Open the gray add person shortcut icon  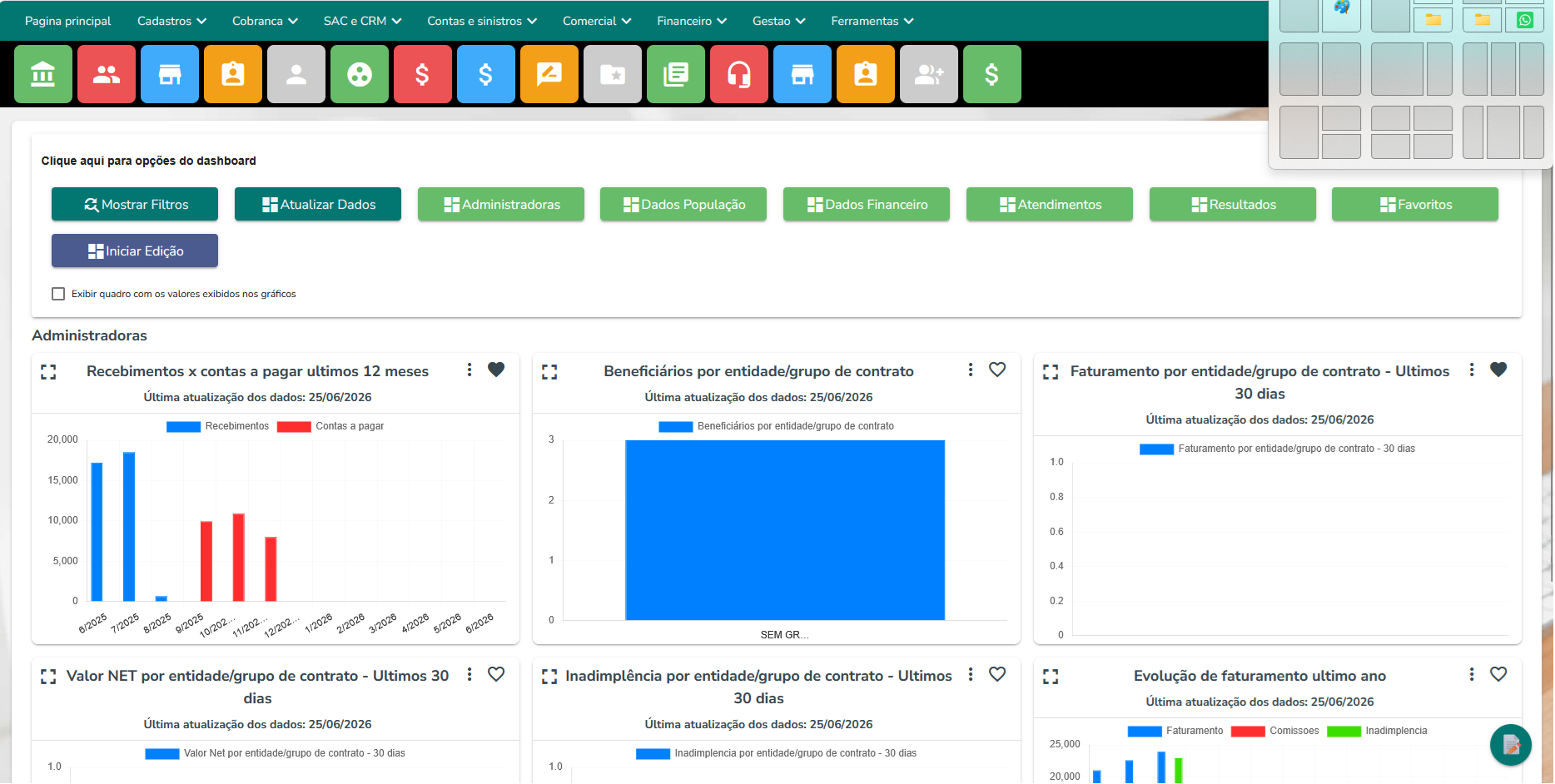pyautogui.click(x=929, y=74)
